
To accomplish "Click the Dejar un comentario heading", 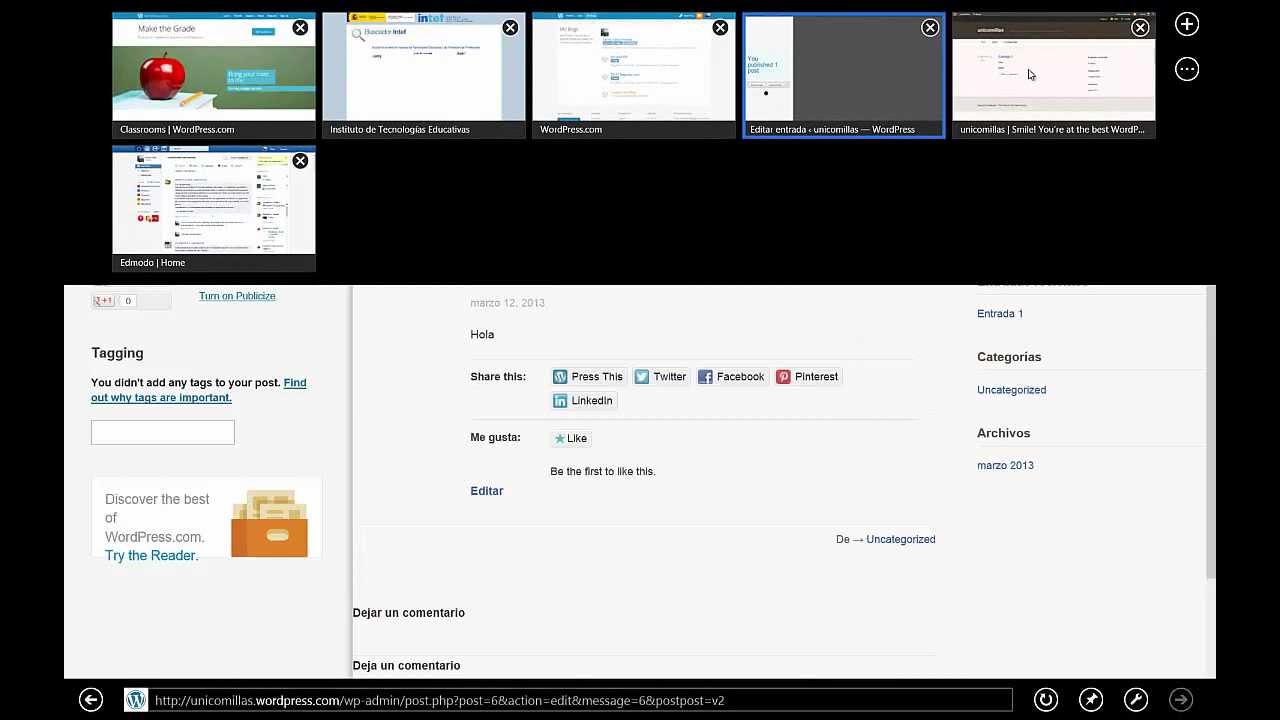I will click(409, 613).
